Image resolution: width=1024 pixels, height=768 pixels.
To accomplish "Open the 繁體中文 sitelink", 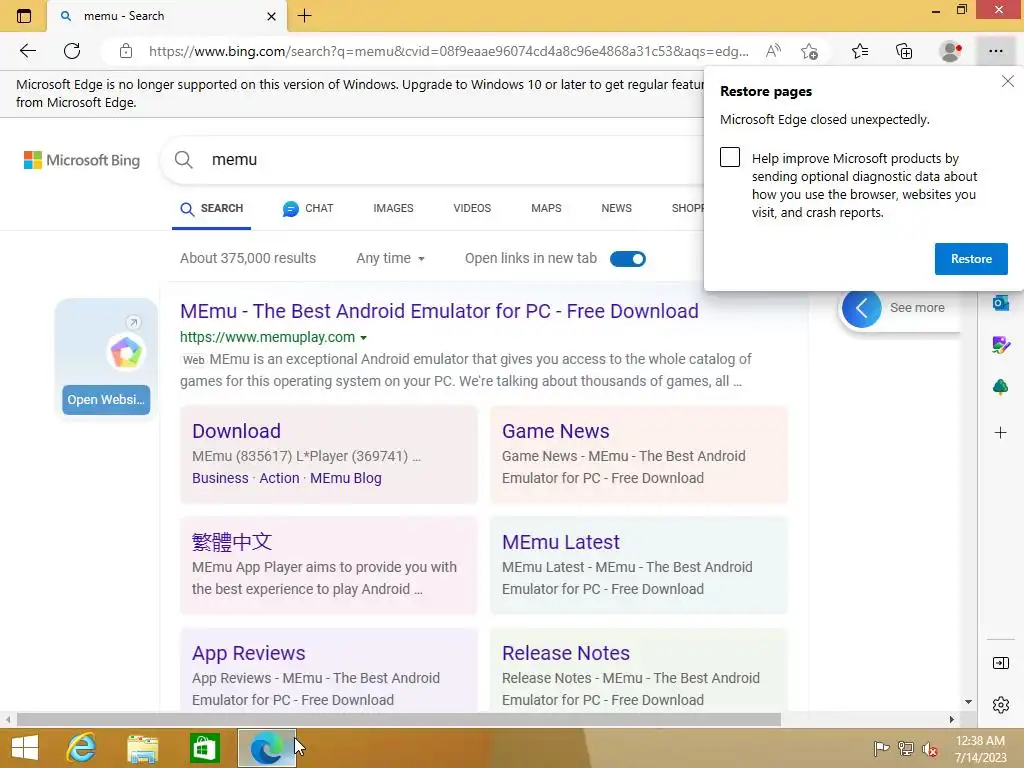I will click(x=232, y=542).
